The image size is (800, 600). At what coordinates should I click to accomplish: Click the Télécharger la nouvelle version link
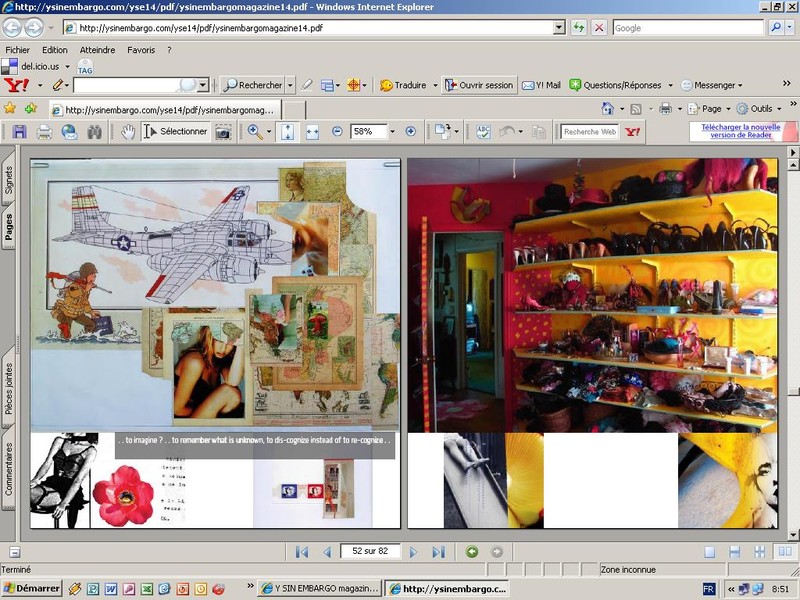click(x=740, y=132)
